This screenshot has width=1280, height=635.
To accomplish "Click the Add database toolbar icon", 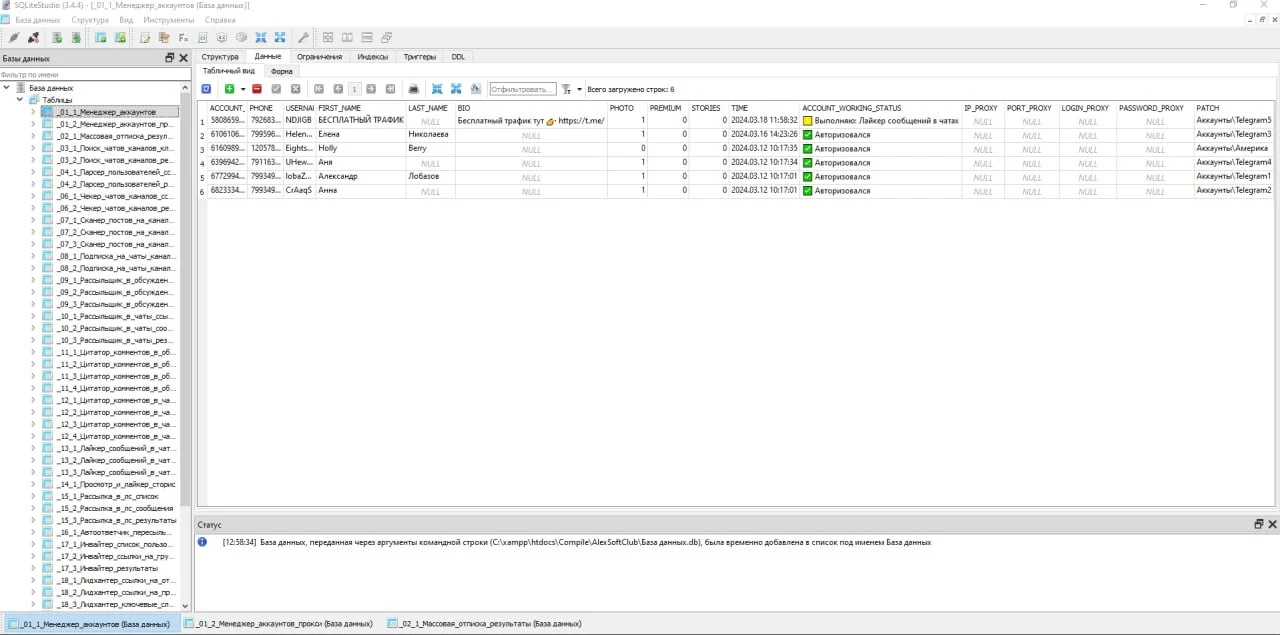I will (x=57, y=38).
